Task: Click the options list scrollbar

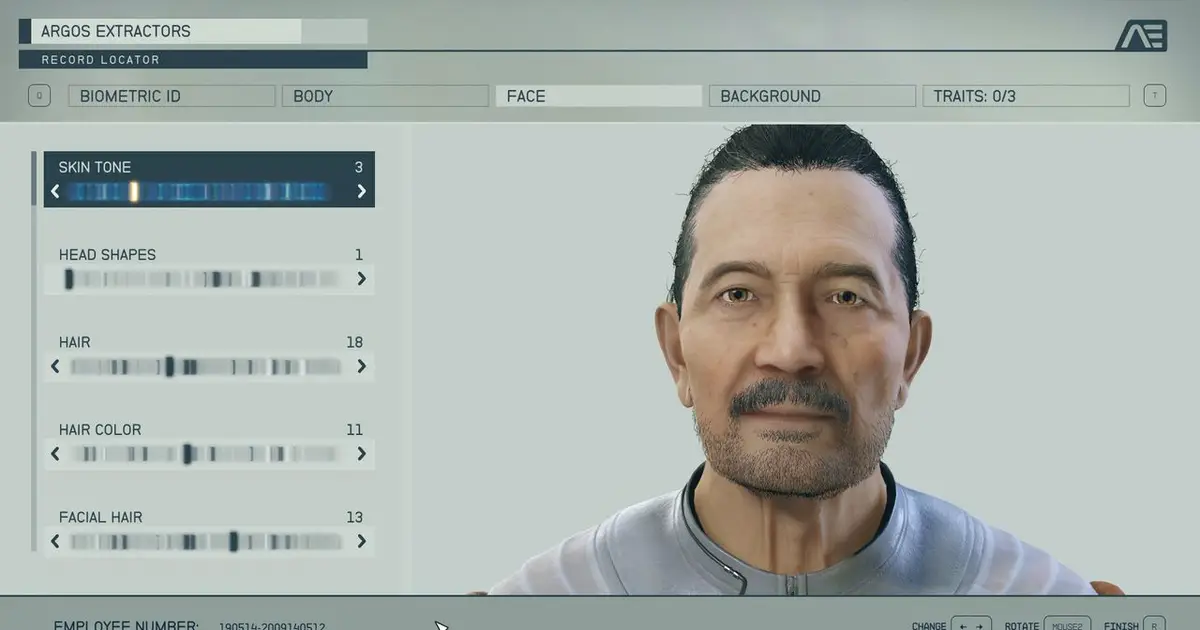Action: (x=35, y=350)
